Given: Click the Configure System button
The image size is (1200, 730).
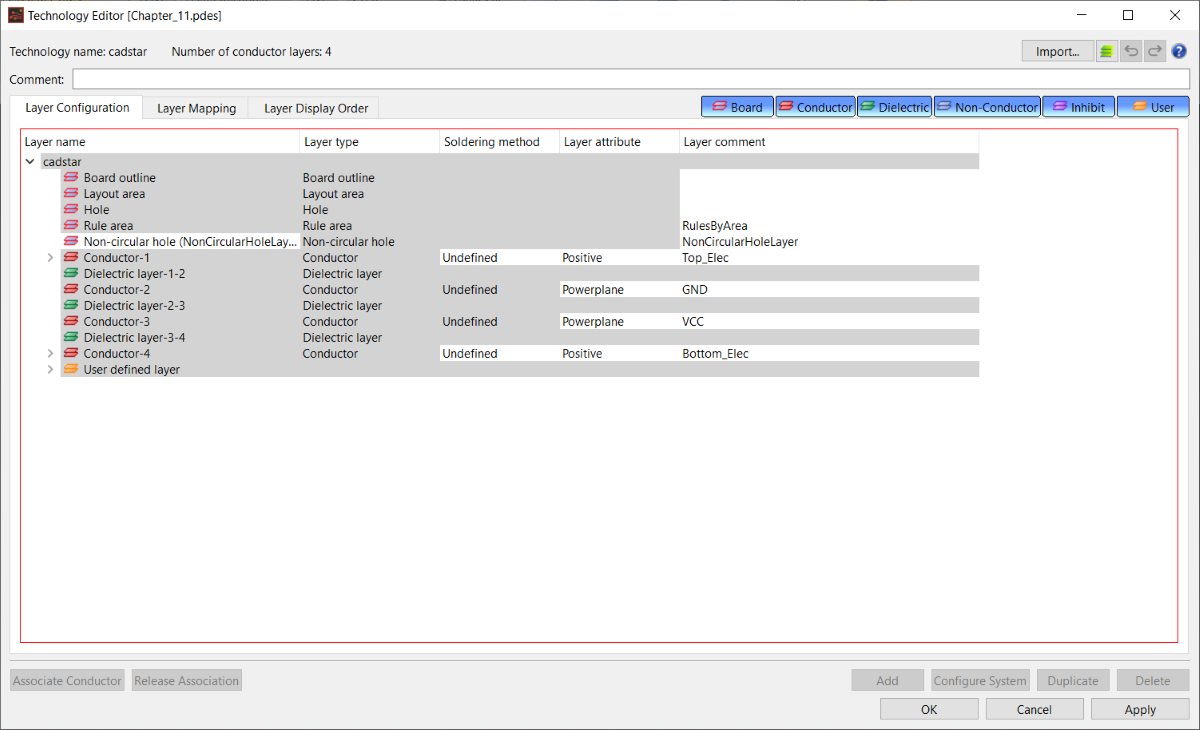Looking at the screenshot, I should [980, 681].
